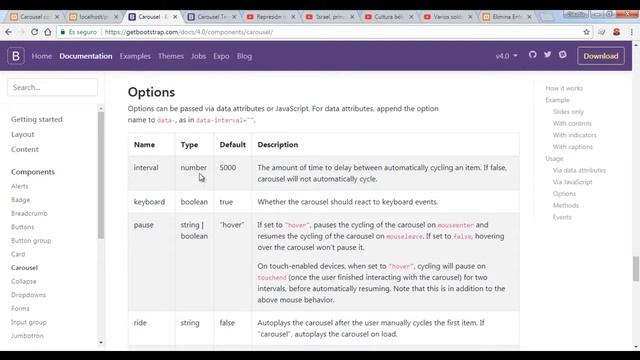Open the Examples nav link
The height and width of the screenshot is (360, 640).
point(135,56)
